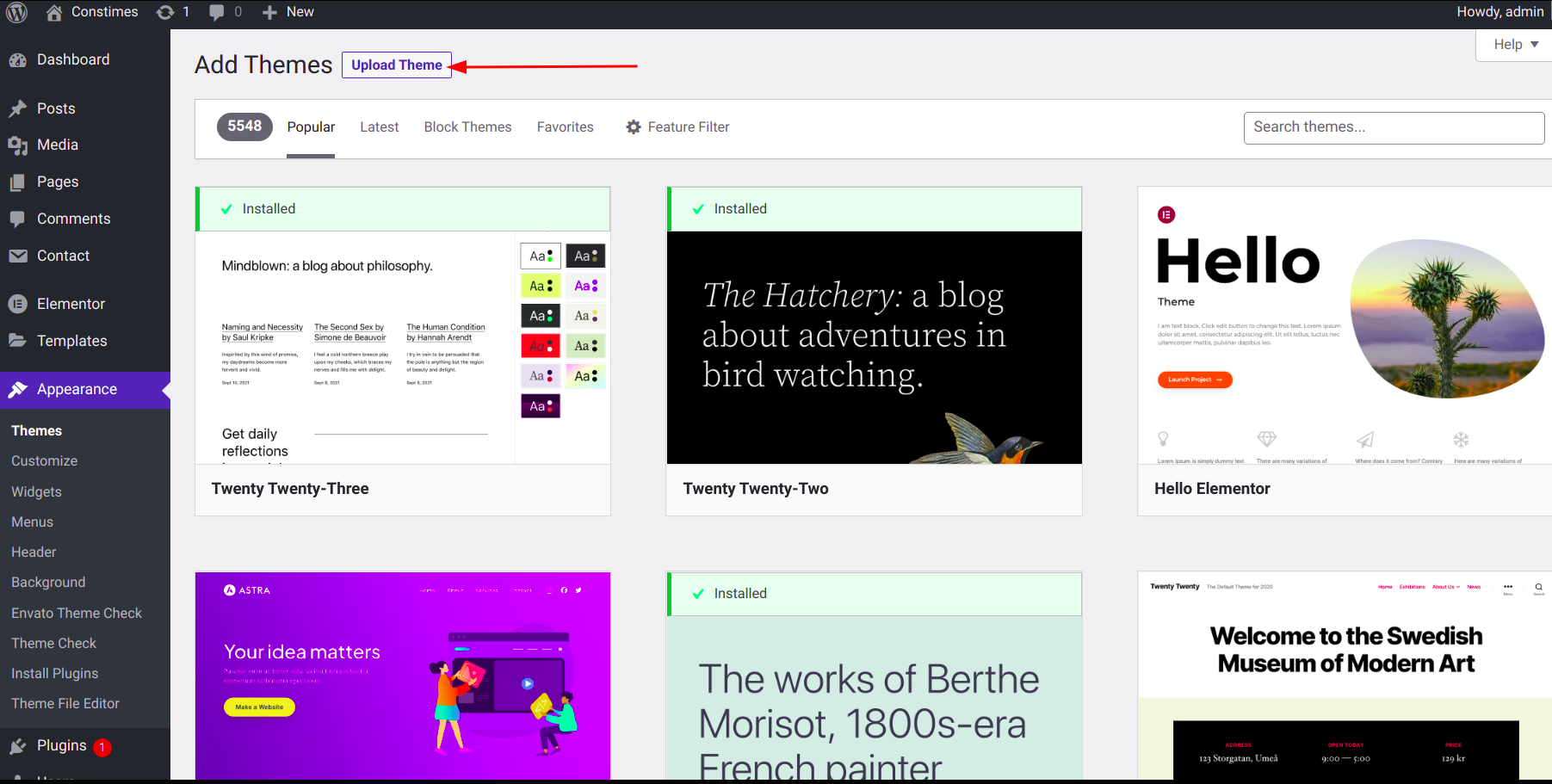The height and width of the screenshot is (784, 1552).
Task: Click the Dashboard gauge icon
Action: click(x=18, y=60)
